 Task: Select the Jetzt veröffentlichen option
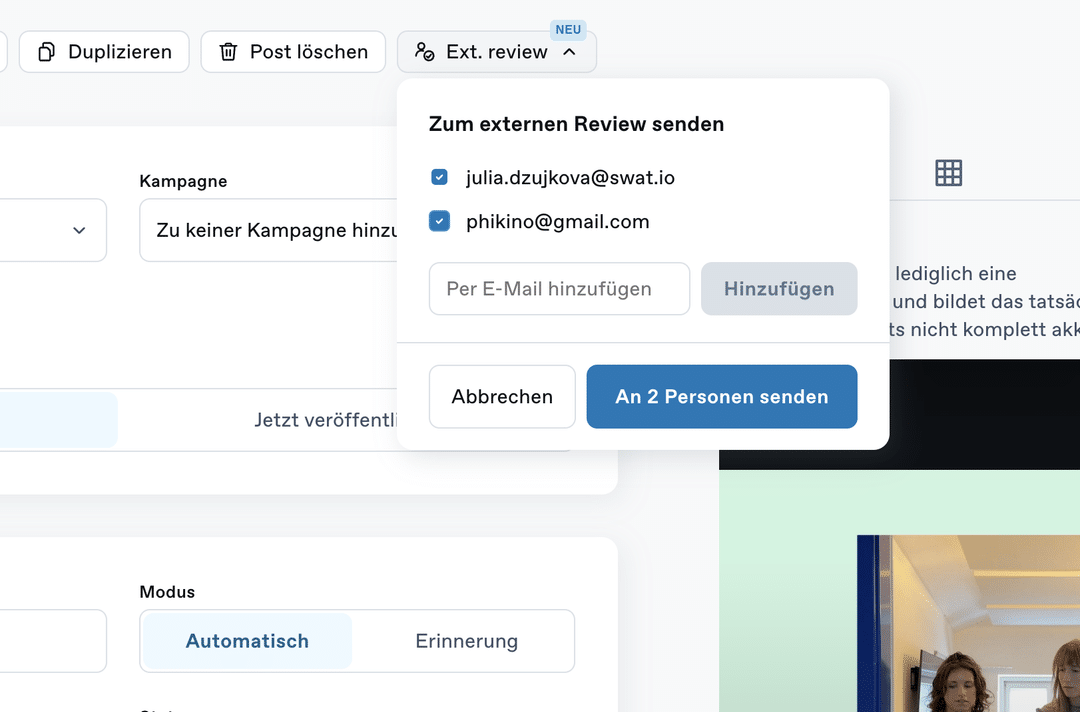pos(326,420)
